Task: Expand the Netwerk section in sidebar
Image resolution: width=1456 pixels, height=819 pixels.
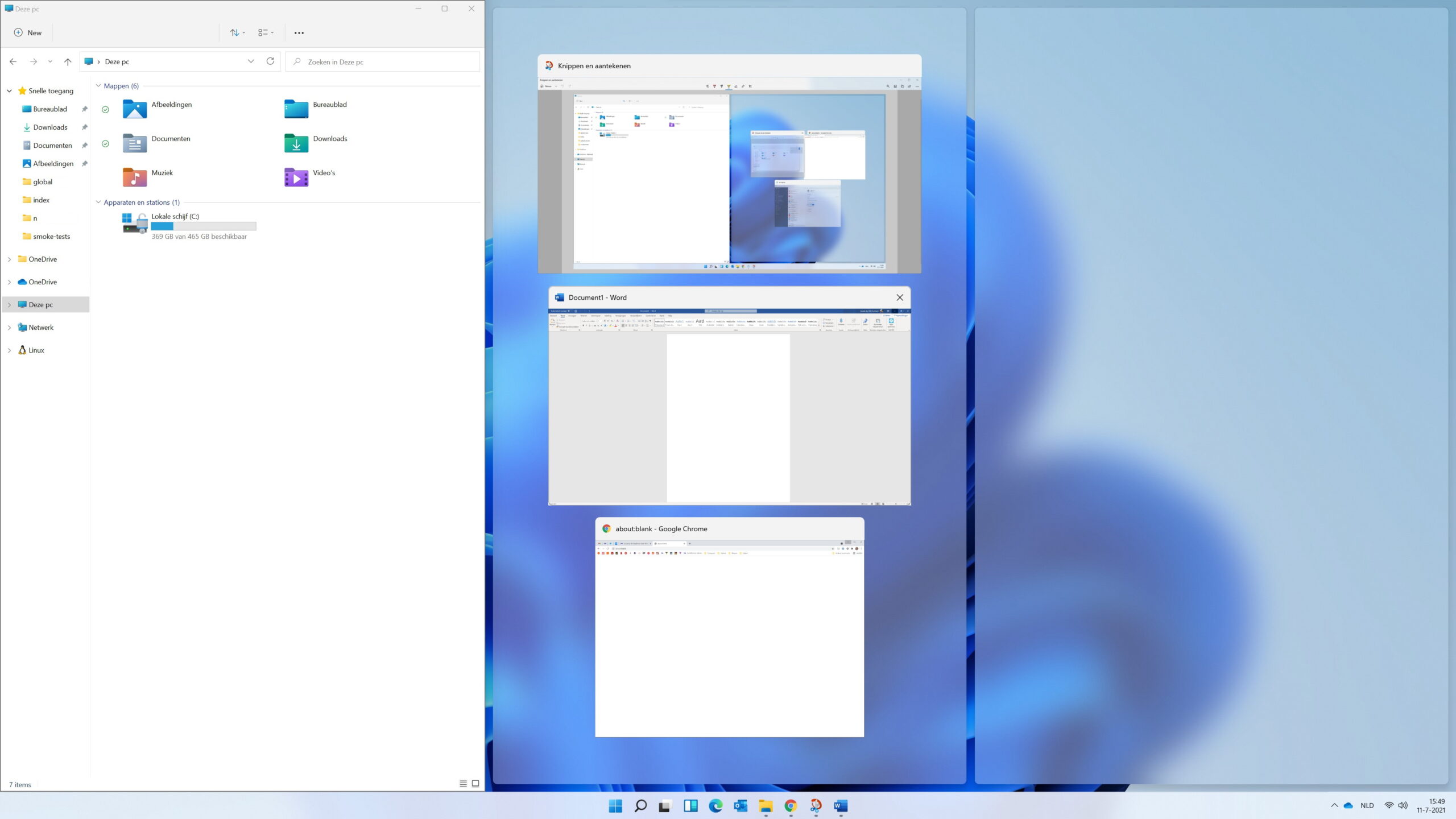Action: [10, 327]
